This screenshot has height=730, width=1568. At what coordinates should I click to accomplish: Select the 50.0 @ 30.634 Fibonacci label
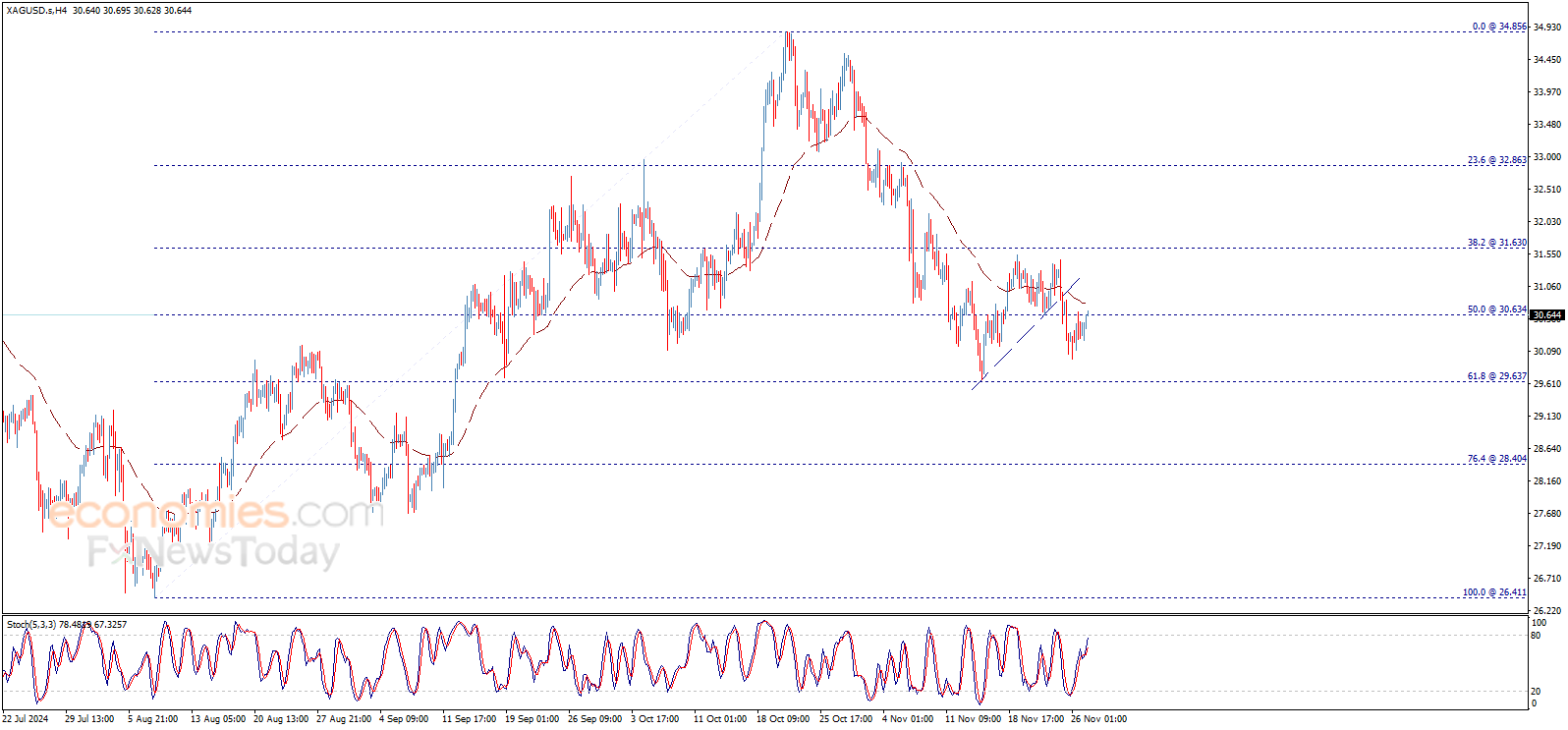(x=1497, y=309)
